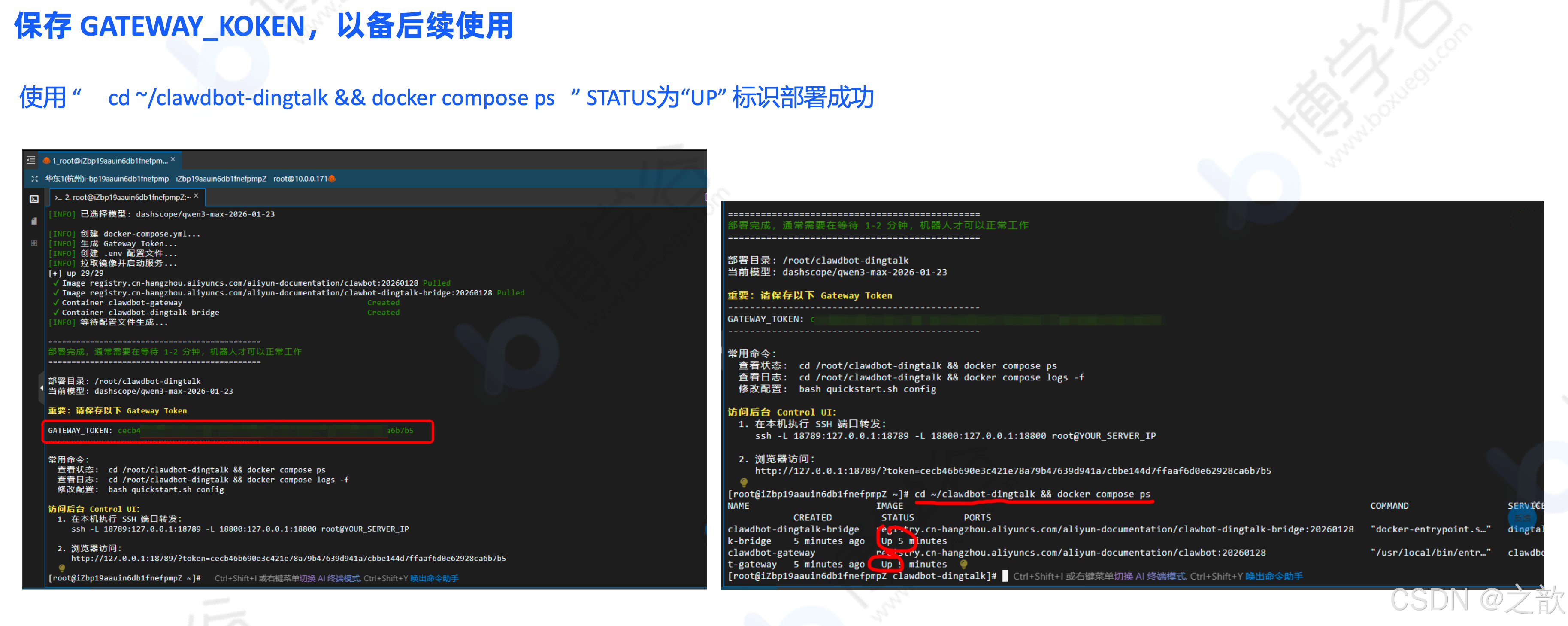Click 切换 AI 终端模式 link in left terminal
This screenshot has height=626, width=1568.
tap(329, 578)
